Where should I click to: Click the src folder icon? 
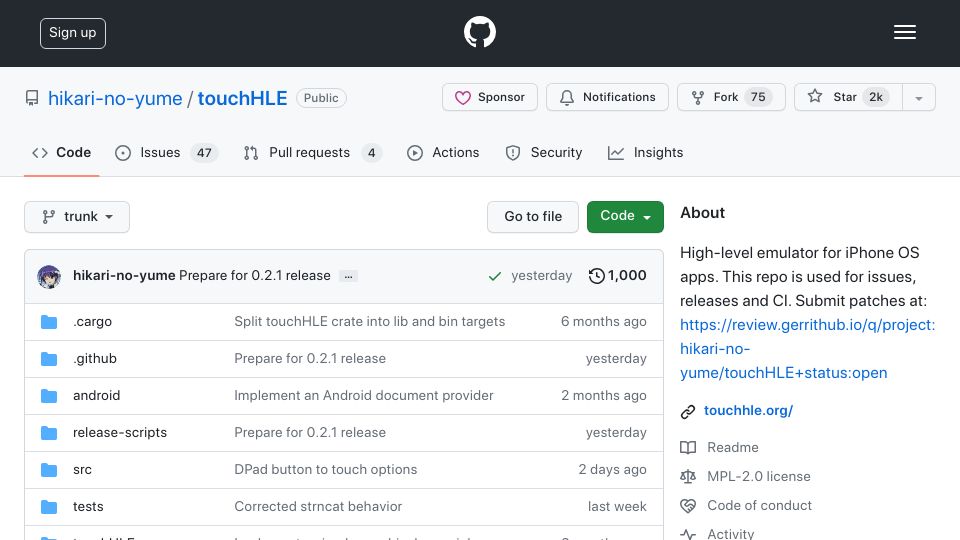(x=49, y=470)
